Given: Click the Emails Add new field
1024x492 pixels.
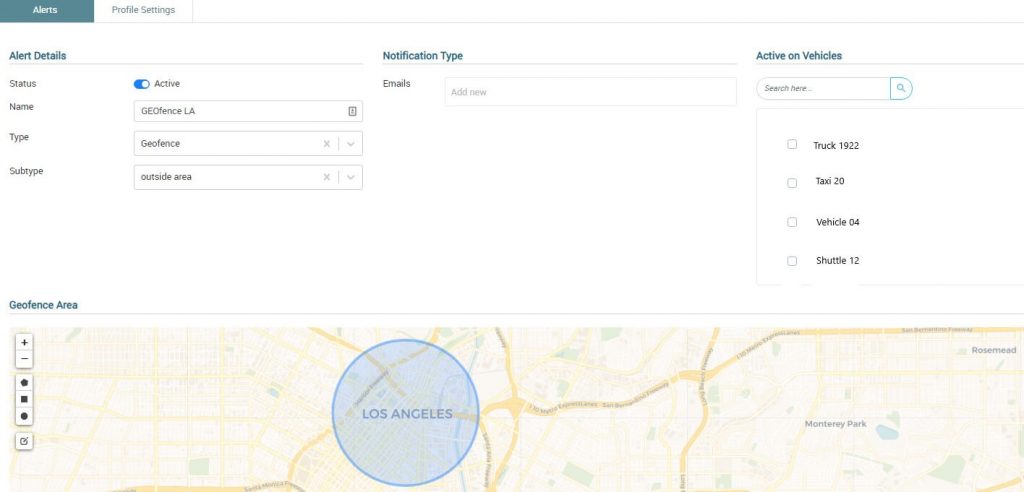Looking at the screenshot, I should (x=590, y=92).
